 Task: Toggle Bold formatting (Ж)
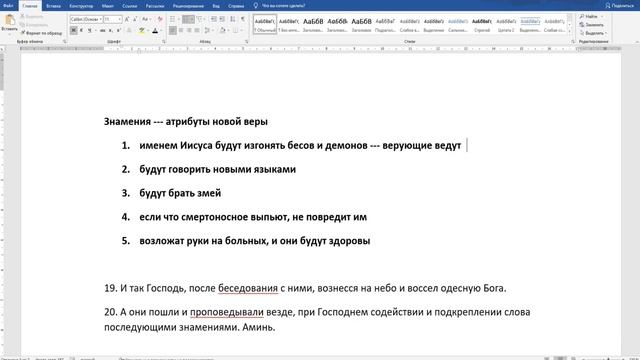[x=73, y=31]
